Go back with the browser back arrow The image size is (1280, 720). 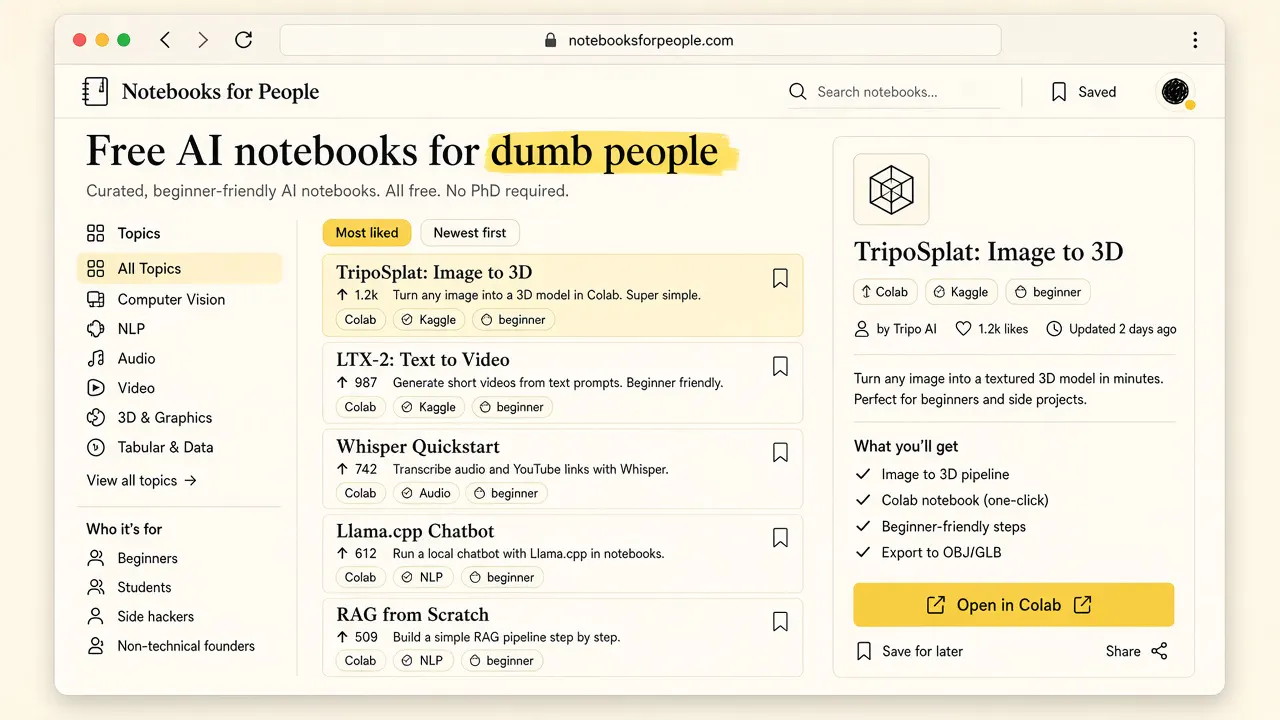pyautogui.click(x=166, y=40)
